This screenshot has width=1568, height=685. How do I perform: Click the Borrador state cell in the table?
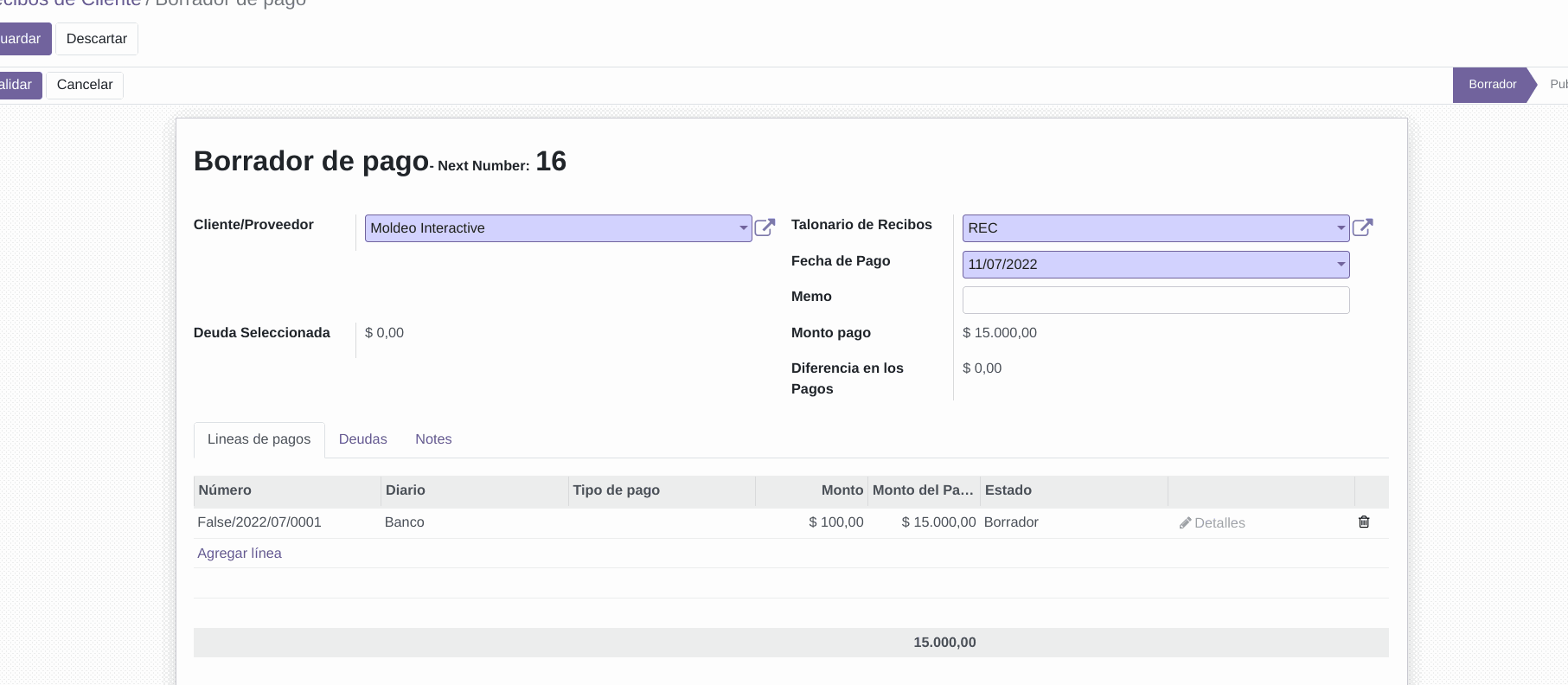pyautogui.click(x=1073, y=522)
